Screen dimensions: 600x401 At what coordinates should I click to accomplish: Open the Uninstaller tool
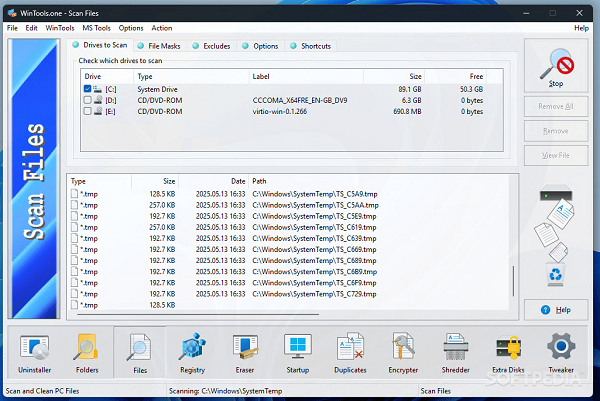point(34,353)
